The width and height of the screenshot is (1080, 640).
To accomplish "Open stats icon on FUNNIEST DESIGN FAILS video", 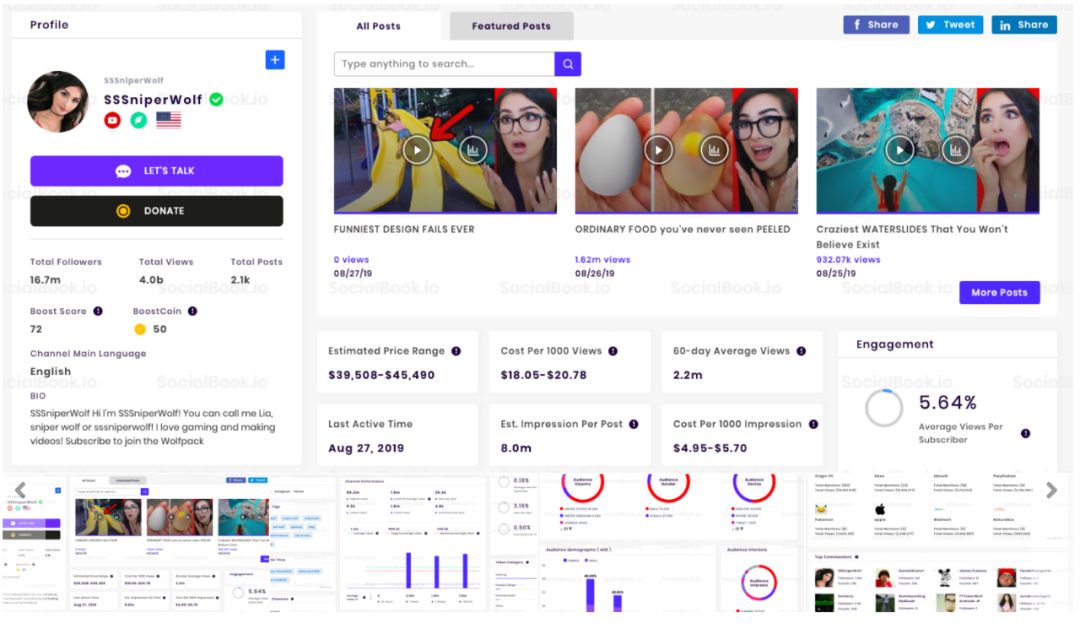I will (x=473, y=150).
